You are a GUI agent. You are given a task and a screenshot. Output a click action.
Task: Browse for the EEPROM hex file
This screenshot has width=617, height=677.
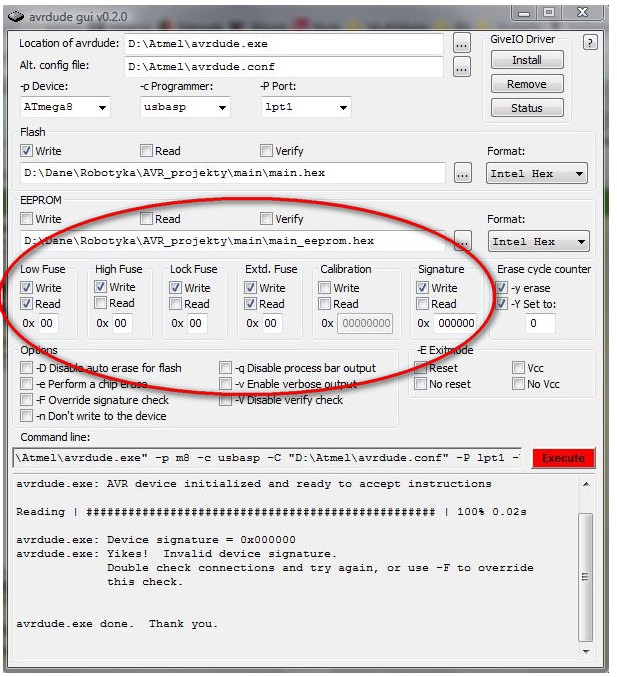tap(462, 241)
